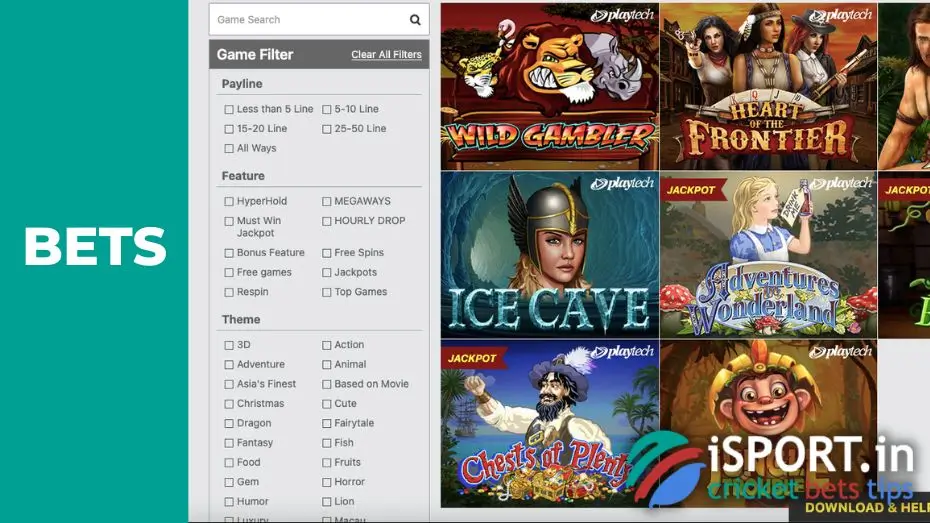This screenshot has height=523, width=930.
Task: Enable the MEGAWAYS feature filter
Action: [327, 202]
